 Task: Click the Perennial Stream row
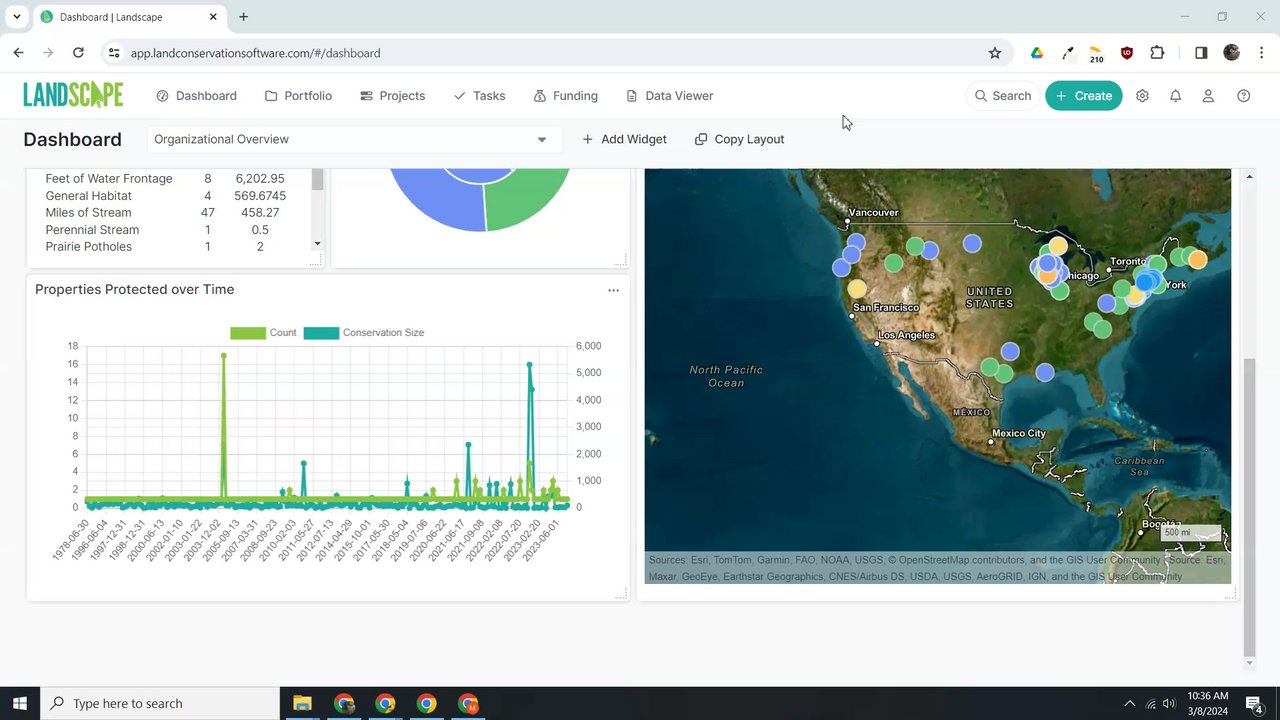tap(167, 230)
